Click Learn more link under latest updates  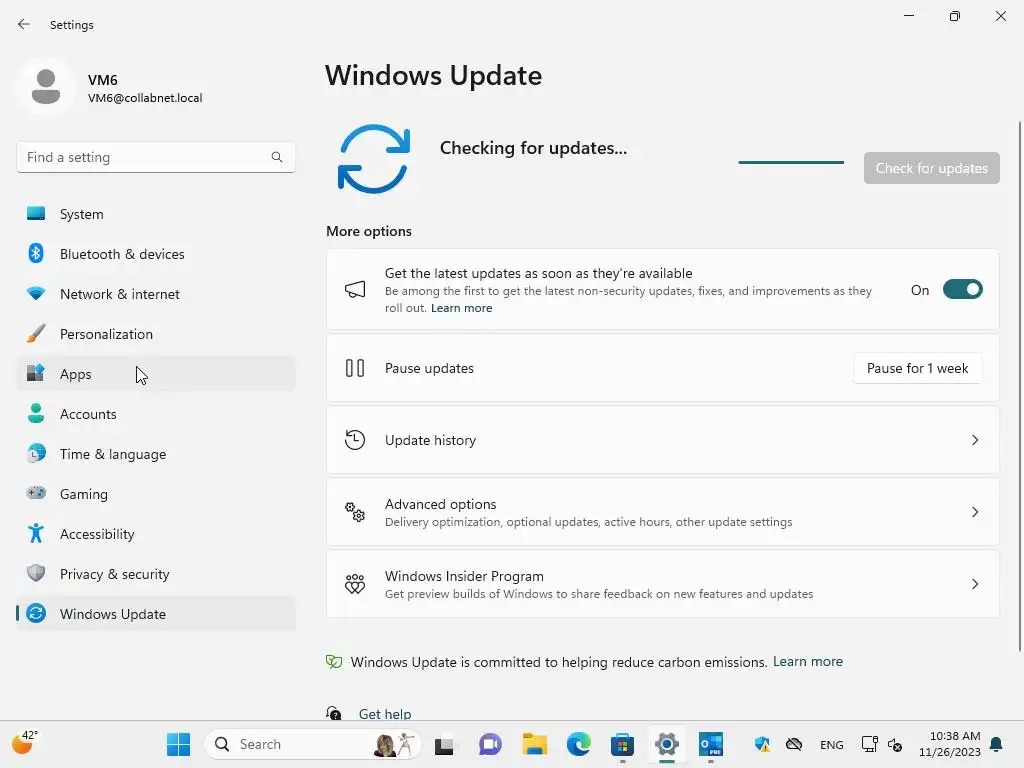[x=461, y=308]
